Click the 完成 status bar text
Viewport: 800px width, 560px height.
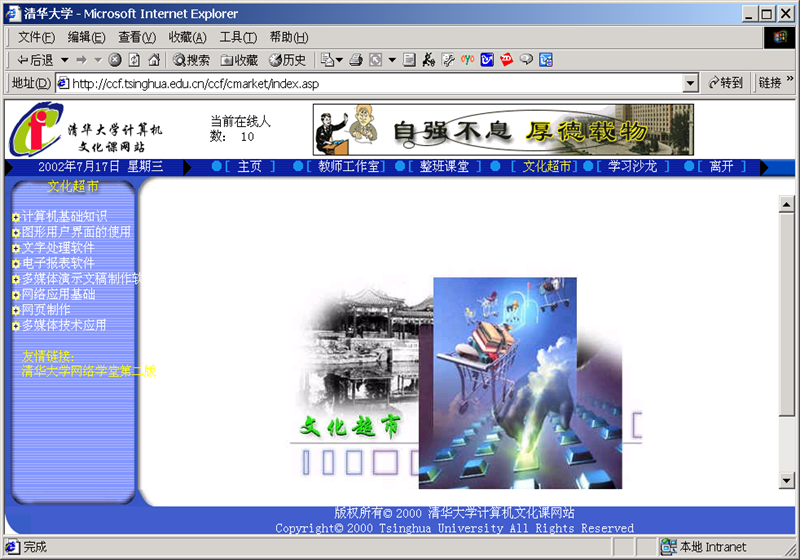[35, 547]
